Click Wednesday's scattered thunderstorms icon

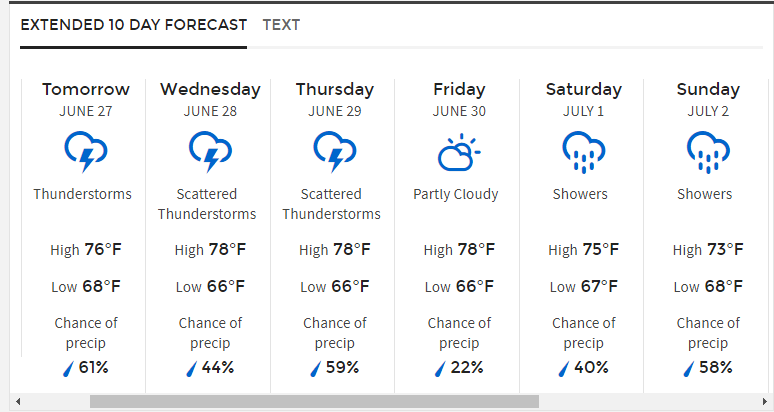click(210, 151)
